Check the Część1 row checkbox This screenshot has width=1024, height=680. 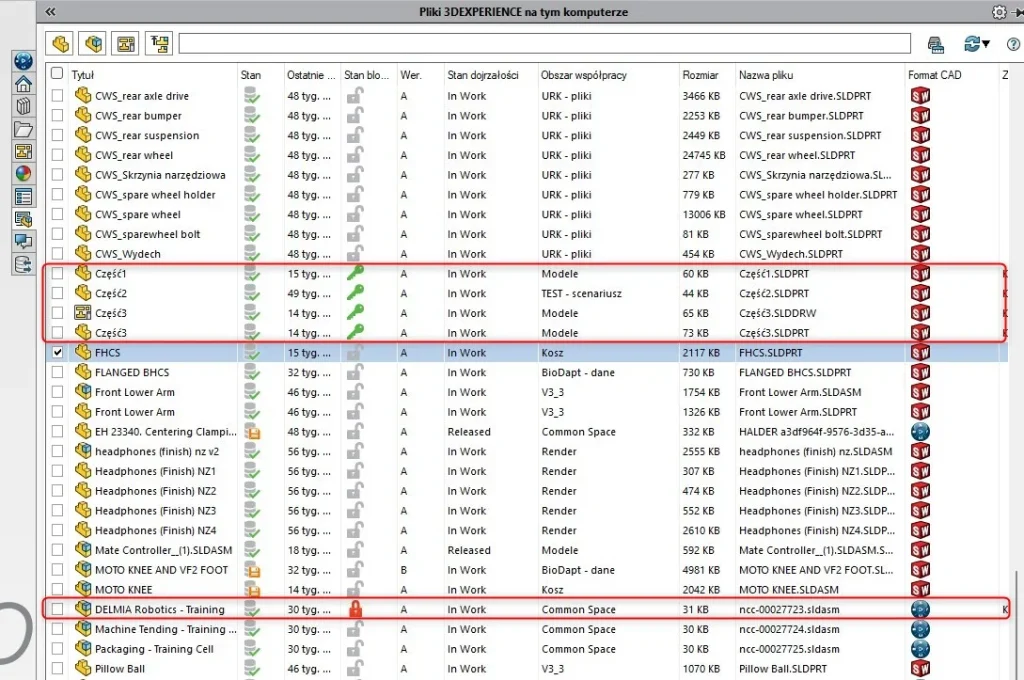(x=57, y=273)
